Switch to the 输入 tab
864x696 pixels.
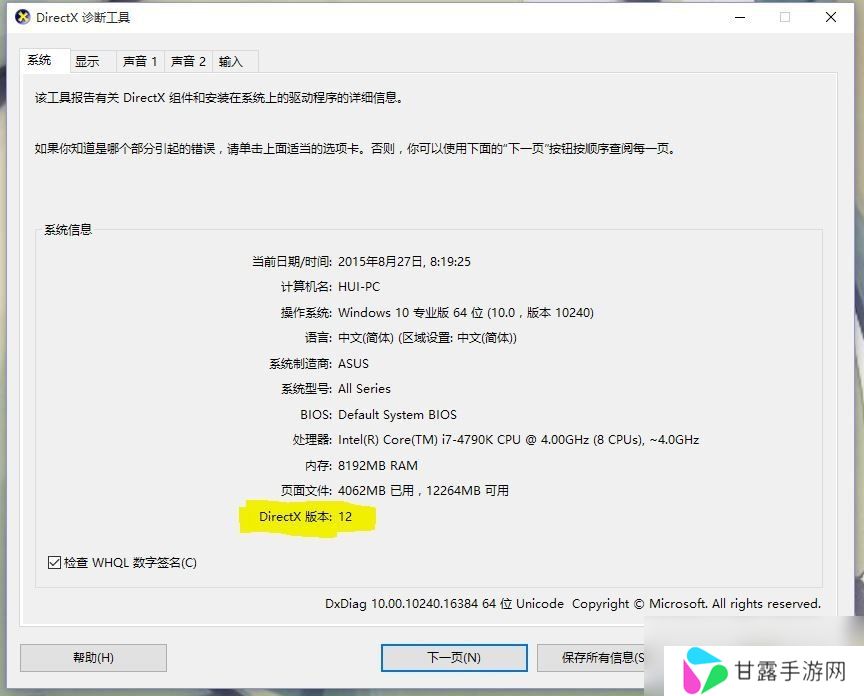[235, 61]
